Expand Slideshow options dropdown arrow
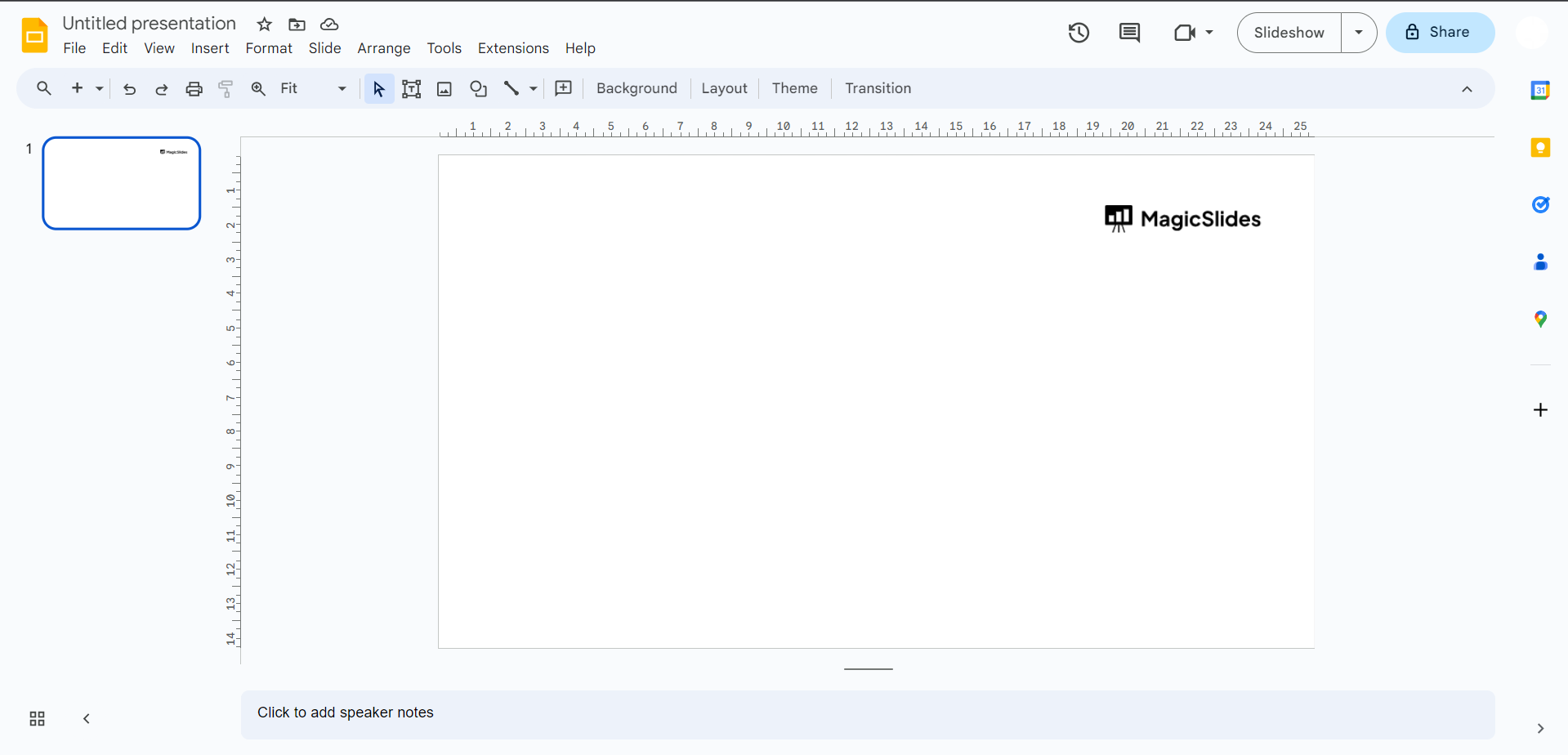Screen dimensions: 1568x755 point(1359,33)
